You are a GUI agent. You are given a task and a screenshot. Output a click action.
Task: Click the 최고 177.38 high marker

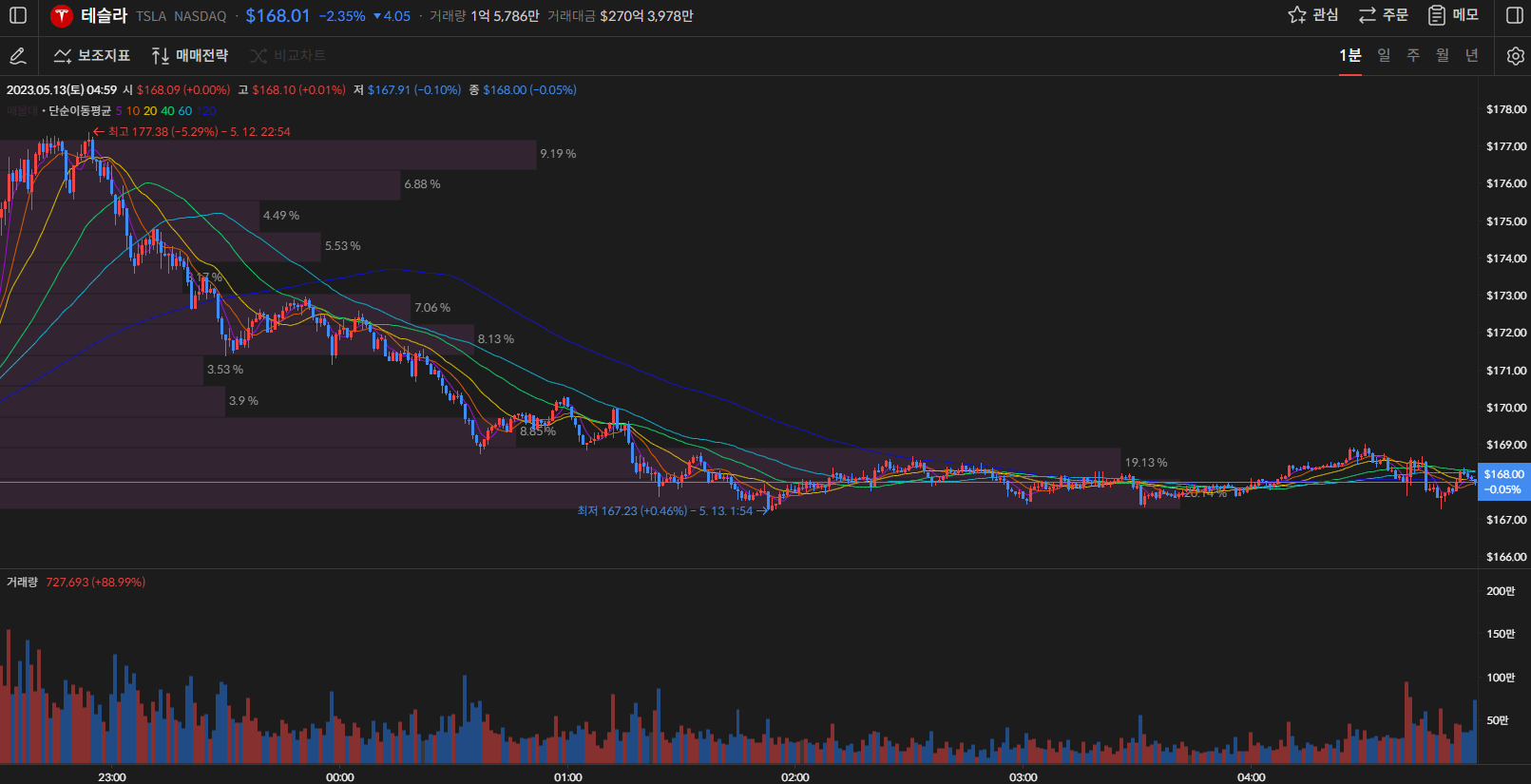[x=192, y=132]
